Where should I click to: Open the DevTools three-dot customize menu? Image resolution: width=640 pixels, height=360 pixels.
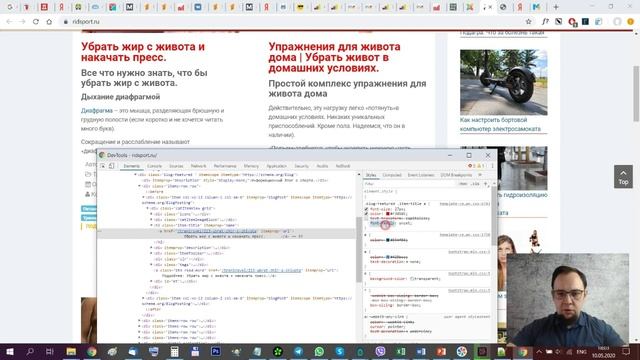(492, 166)
